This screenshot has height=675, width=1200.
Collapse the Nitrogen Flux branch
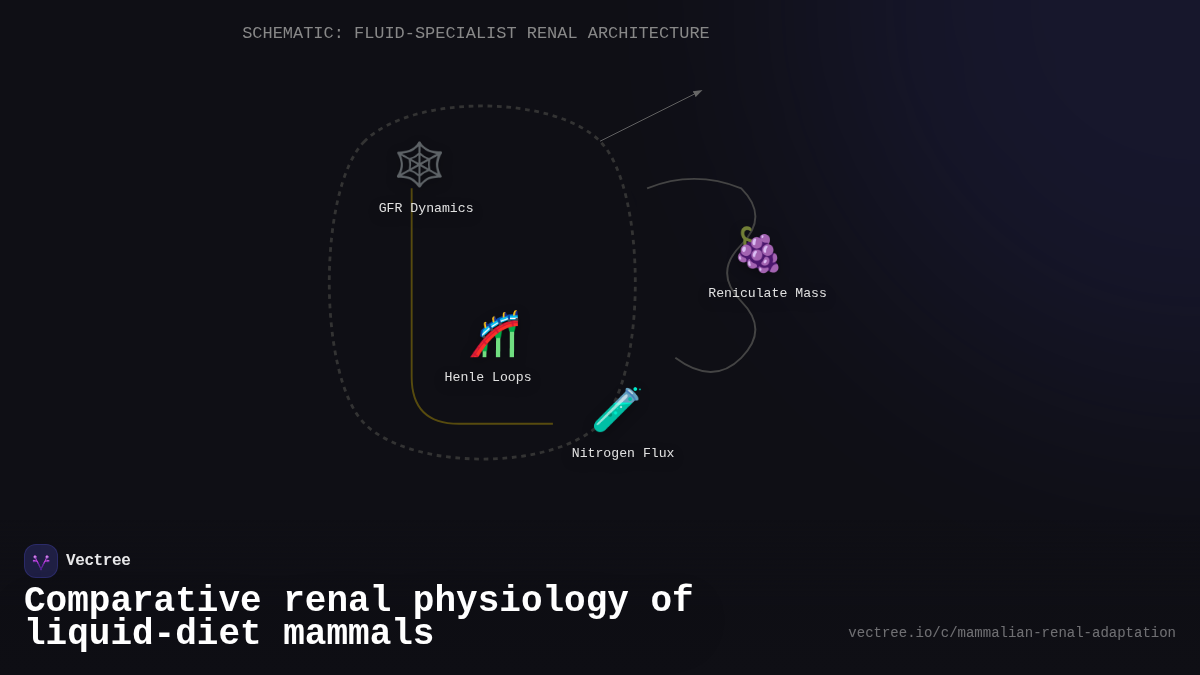click(x=623, y=453)
